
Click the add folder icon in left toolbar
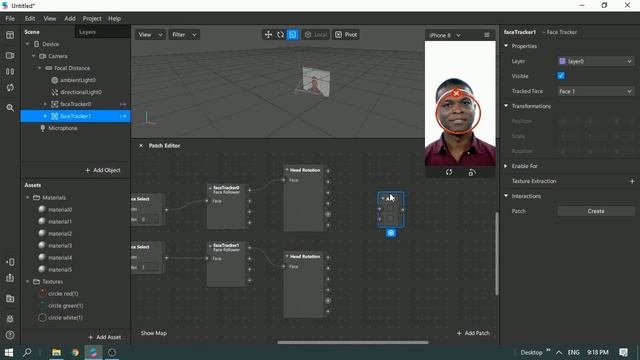click(x=10, y=298)
